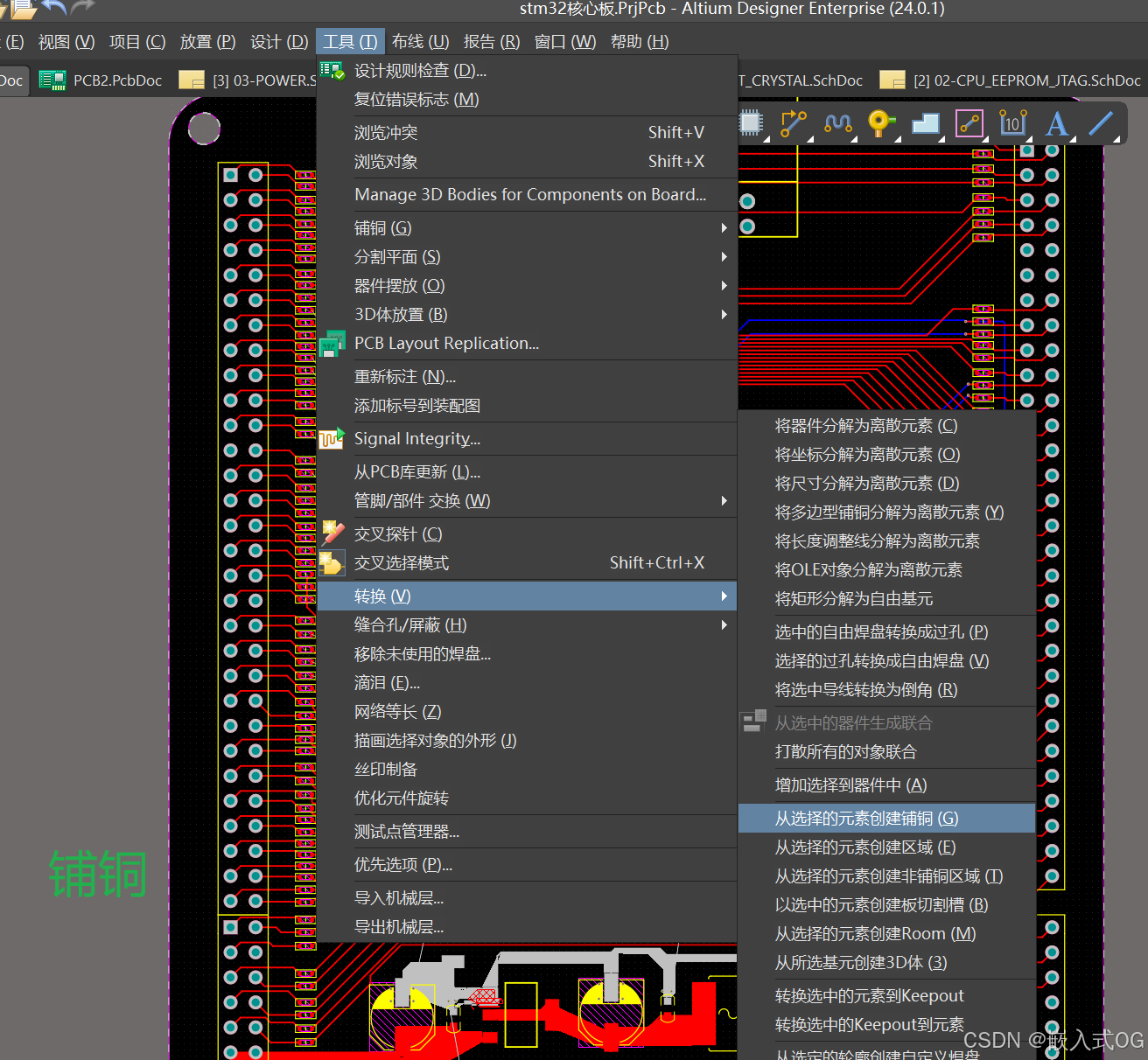Select the Place Via tool icon
Viewport: 1148px width, 1060px height.
tap(880, 123)
